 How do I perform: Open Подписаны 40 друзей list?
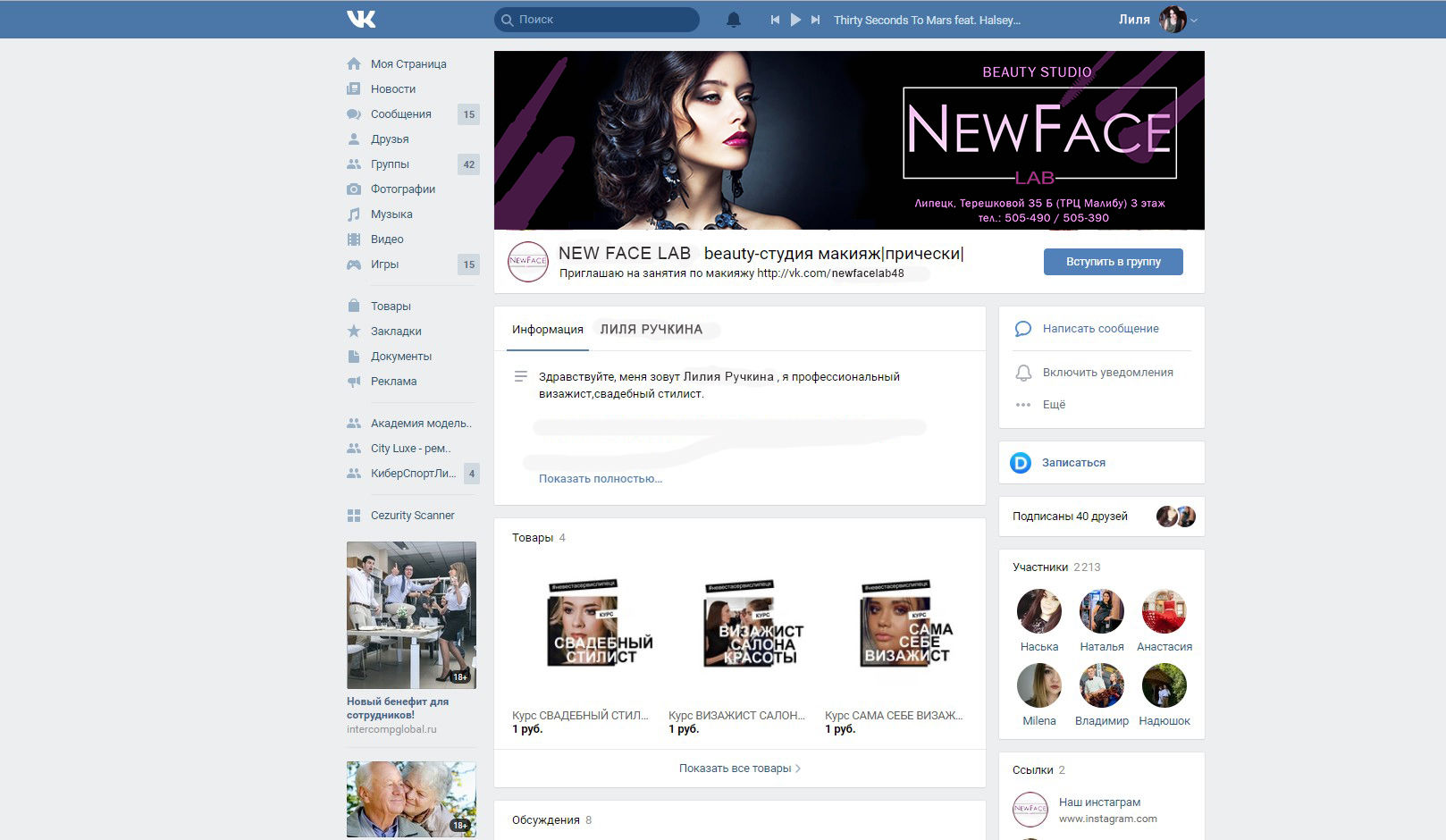pyautogui.click(x=1101, y=517)
